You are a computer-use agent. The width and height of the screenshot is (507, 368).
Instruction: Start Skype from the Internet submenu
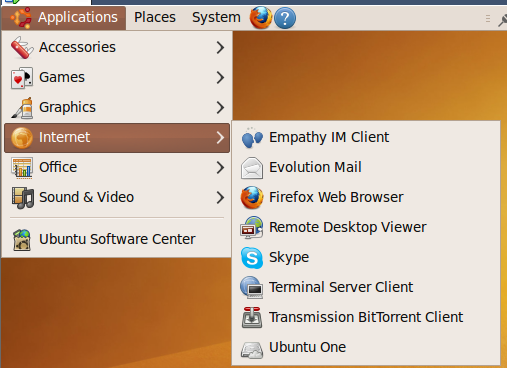click(366, 258)
